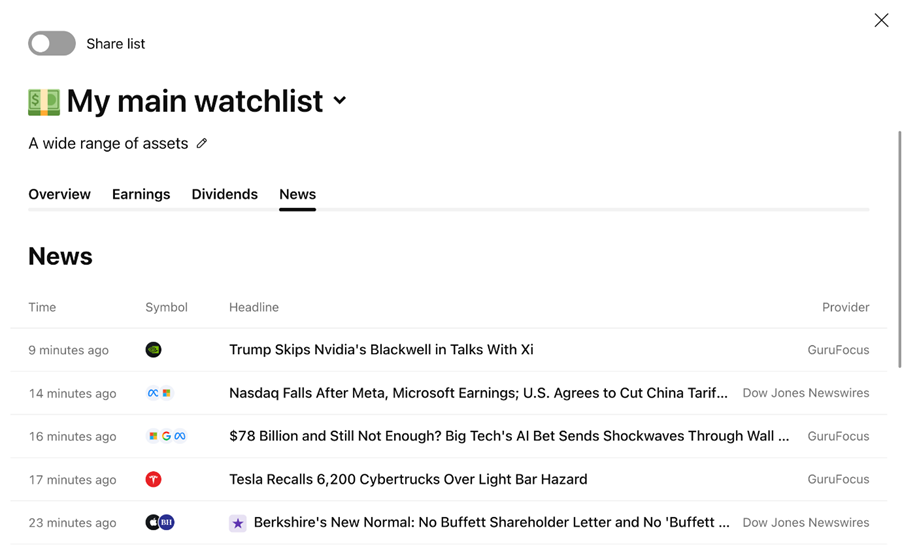
Task: Close the watchlist dialog with the X
Action: pyautogui.click(x=881, y=20)
